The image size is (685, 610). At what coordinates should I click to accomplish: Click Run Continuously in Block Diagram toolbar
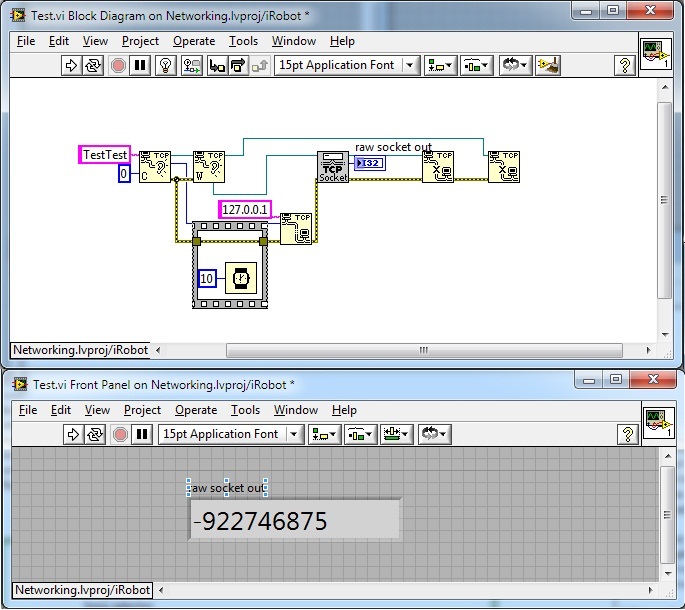coord(93,66)
